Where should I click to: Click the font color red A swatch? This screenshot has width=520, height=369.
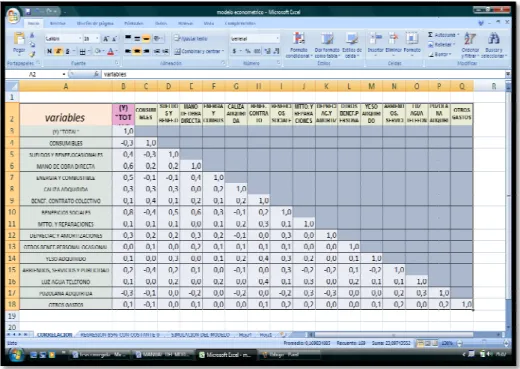point(111,51)
